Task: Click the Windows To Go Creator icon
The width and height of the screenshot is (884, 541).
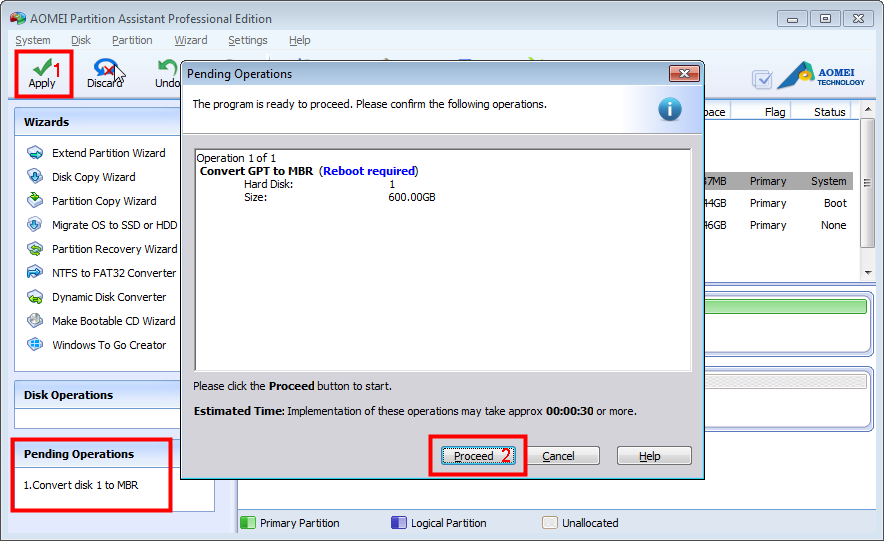Action: [35, 344]
